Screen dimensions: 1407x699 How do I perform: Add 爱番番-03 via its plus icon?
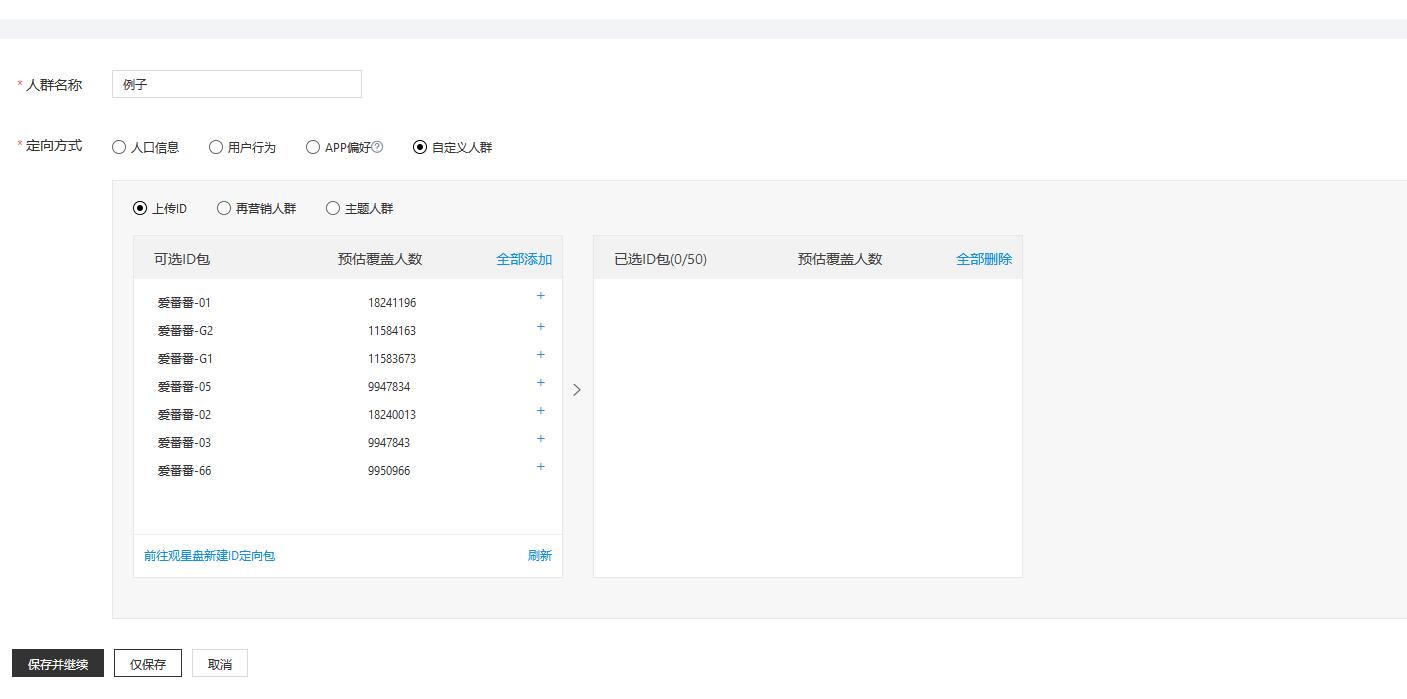[x=541, y=439]
